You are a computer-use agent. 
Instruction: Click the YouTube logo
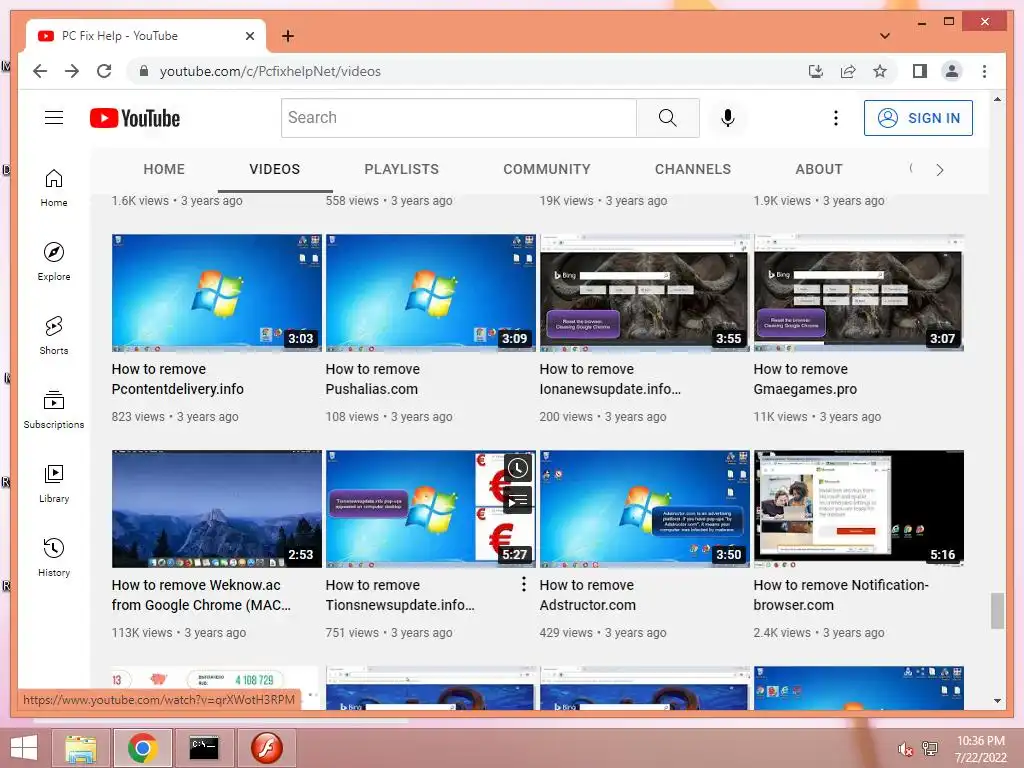135,118
